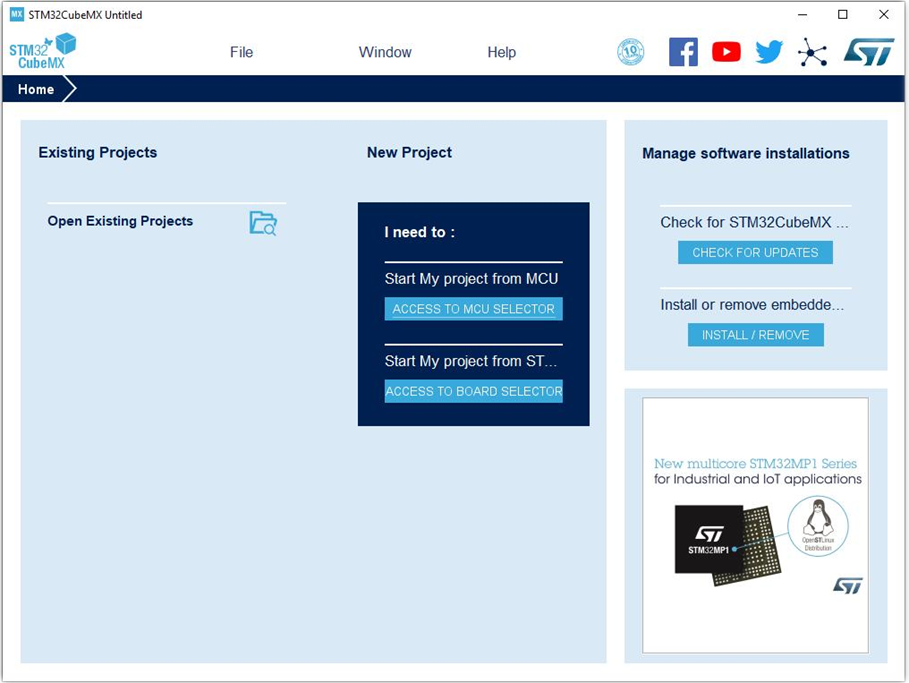909x683 pixels.
Task: Open the STM32MP1 Series advertisement banner
Action: tap(755, 525)
